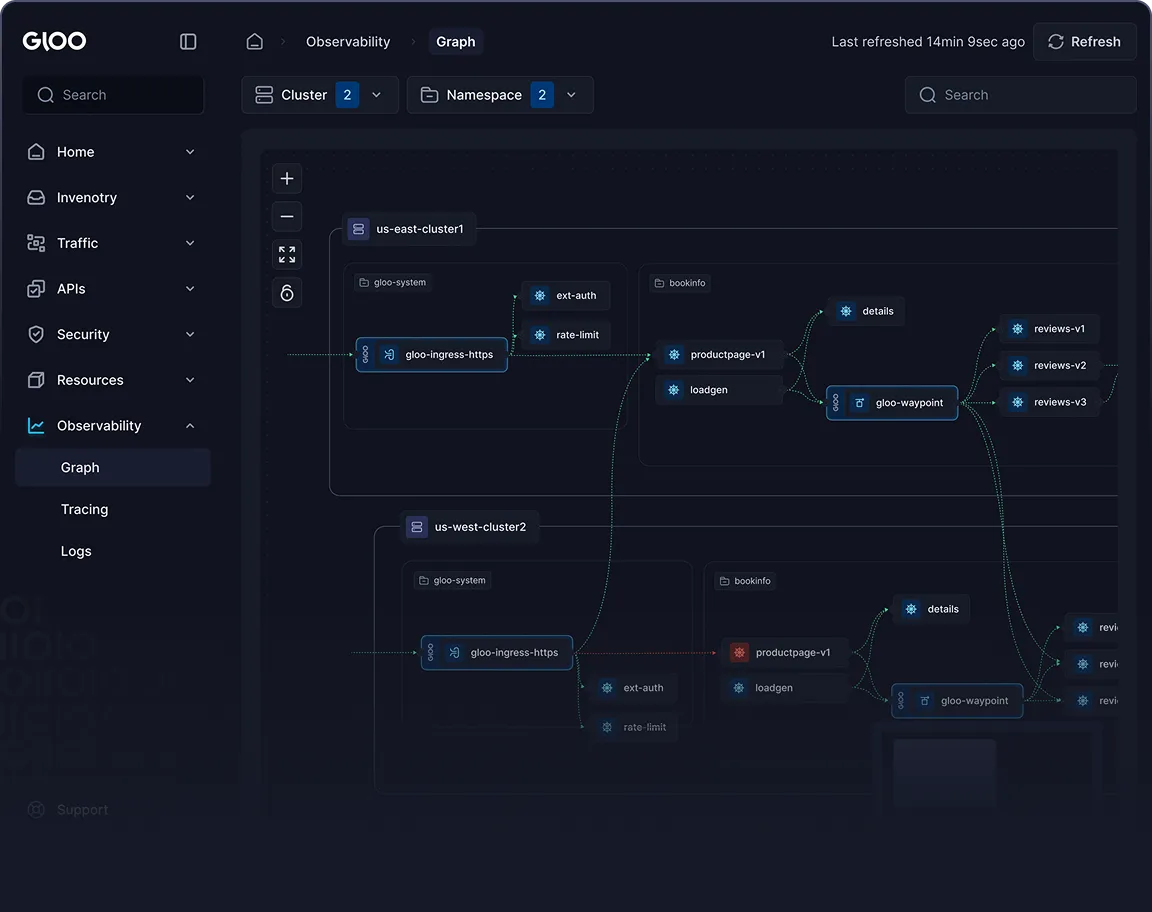Click the Observability chart icon

point(36,426)
